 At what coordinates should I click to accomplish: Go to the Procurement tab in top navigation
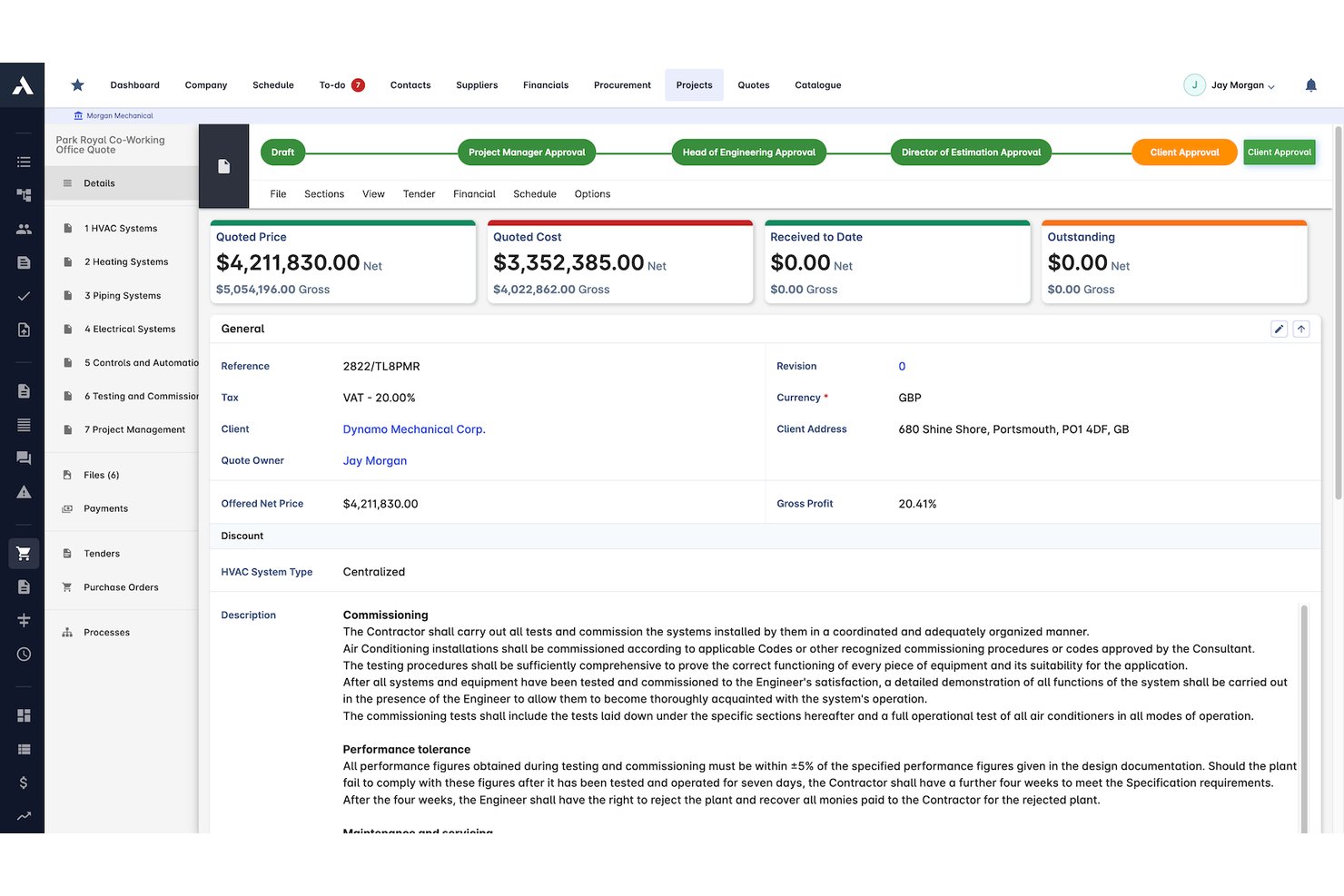pos(622,85)
